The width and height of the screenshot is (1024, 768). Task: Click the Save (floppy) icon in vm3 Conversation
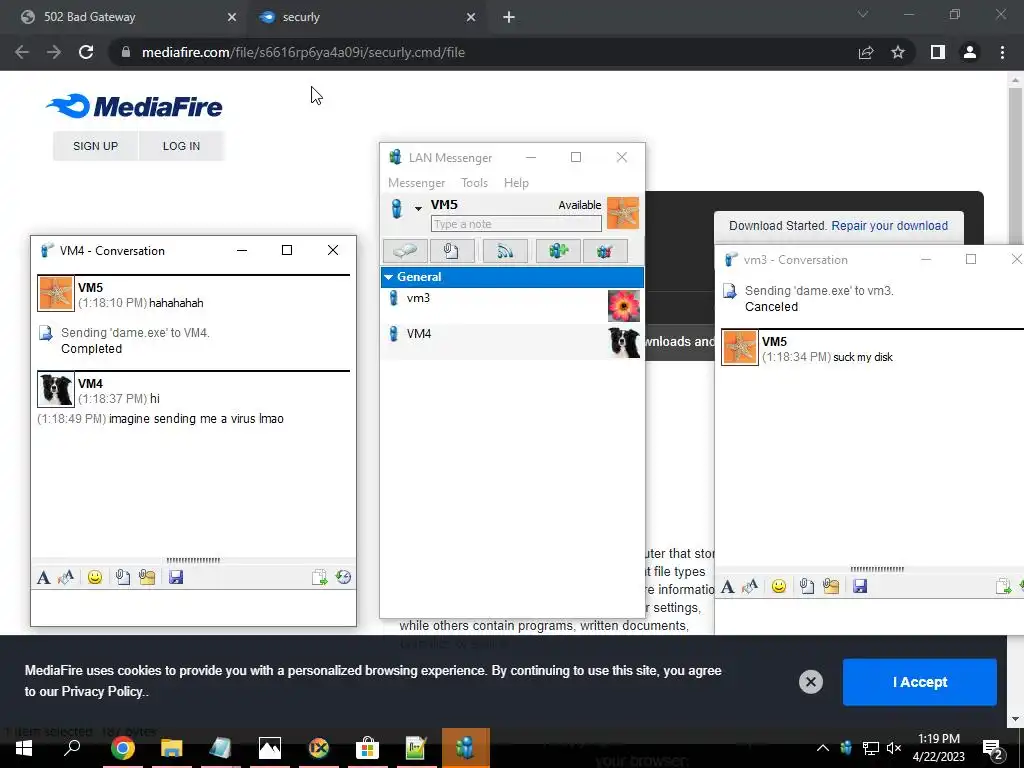coord(859,586)
